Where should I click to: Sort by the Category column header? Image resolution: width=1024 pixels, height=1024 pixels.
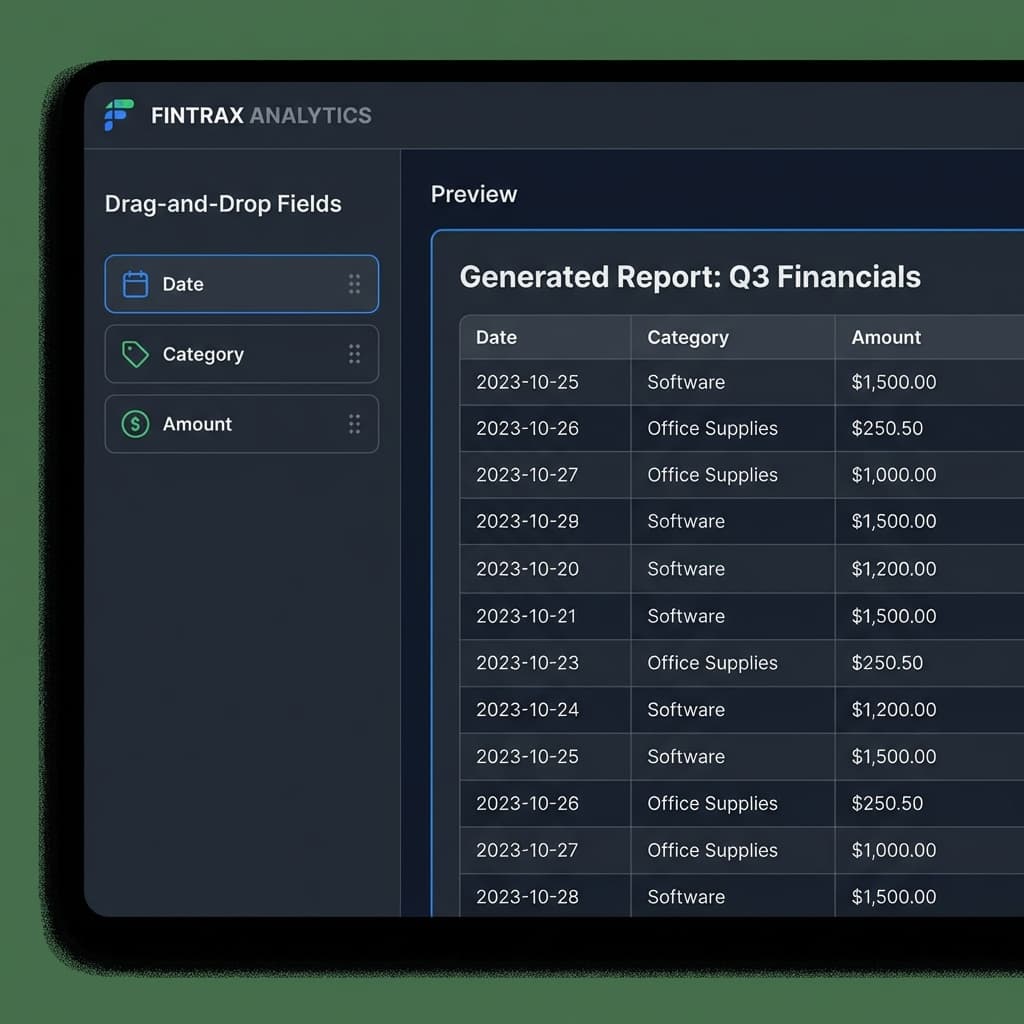[x=688, y=337]
